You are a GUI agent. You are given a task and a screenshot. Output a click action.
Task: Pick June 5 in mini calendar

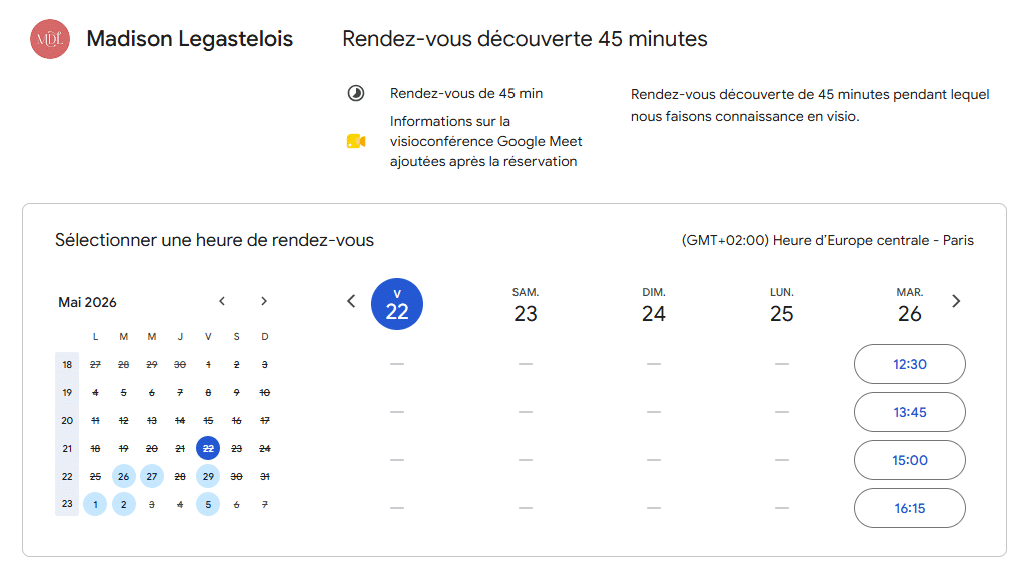click(x=208, y=504)
